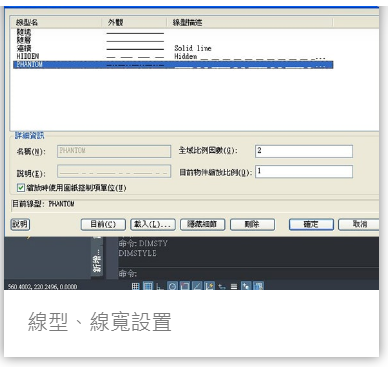Toggle ortho mode icon in status bar
Viewport: 388px width, 367px height.
point(159,286)
